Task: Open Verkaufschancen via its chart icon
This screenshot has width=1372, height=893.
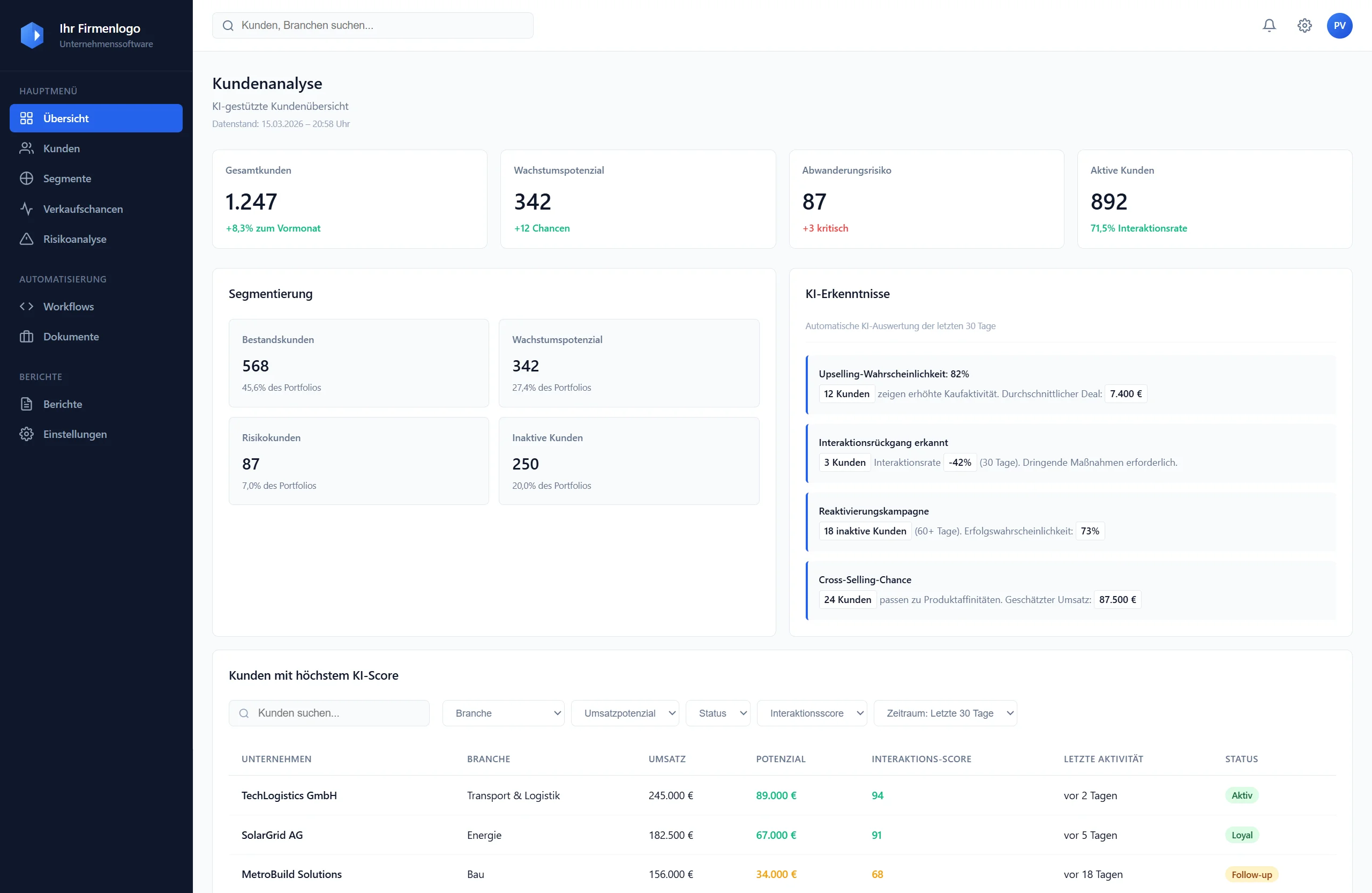Action: click(x=27, y=209)
